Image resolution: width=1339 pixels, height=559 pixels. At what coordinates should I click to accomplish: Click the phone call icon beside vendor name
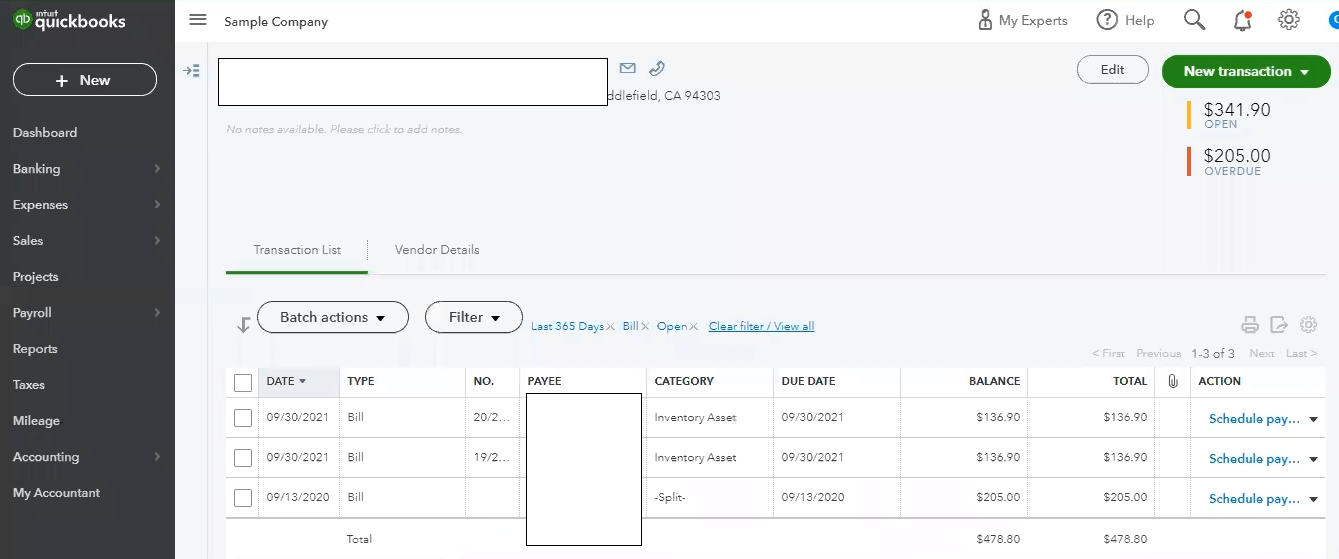point(656,68)
